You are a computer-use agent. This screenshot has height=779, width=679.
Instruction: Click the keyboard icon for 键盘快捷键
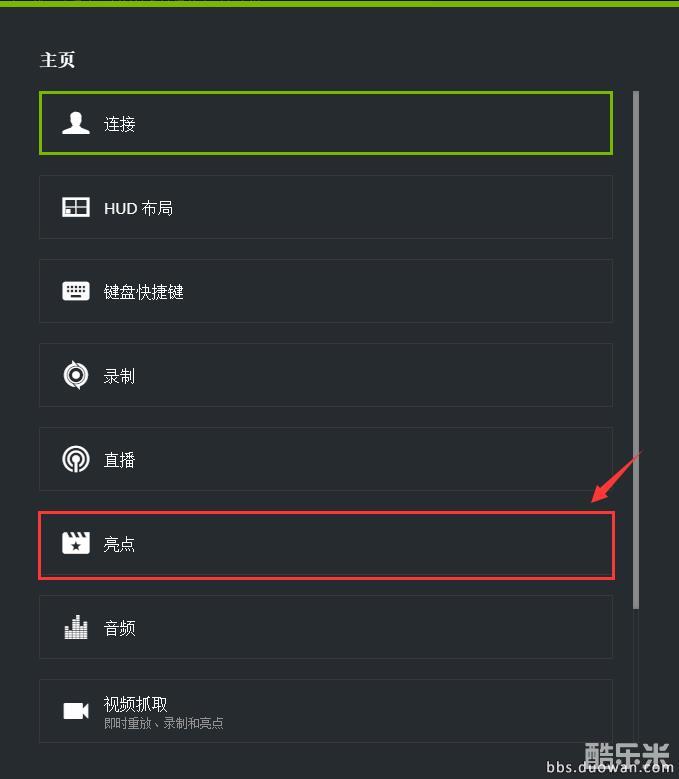pyautogui.click(x=76, y=291)
